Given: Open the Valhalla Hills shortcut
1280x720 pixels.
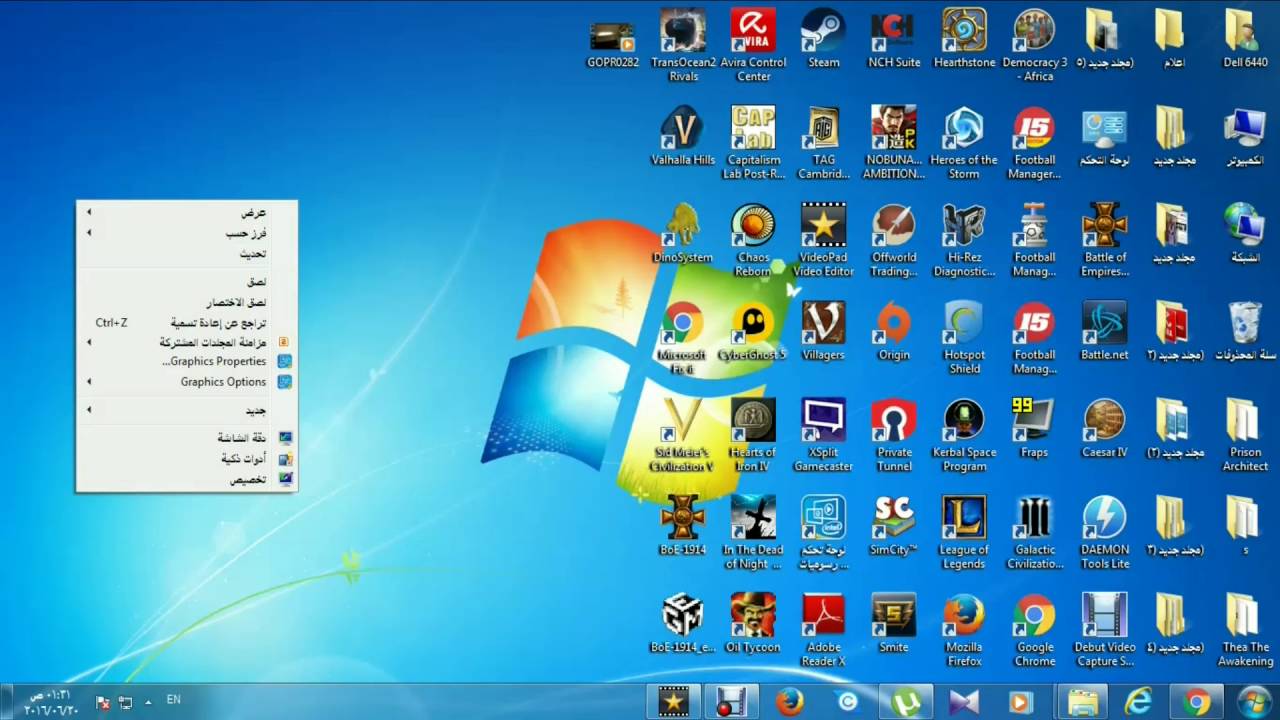Looking at the screenshot, I should (683, 137).
